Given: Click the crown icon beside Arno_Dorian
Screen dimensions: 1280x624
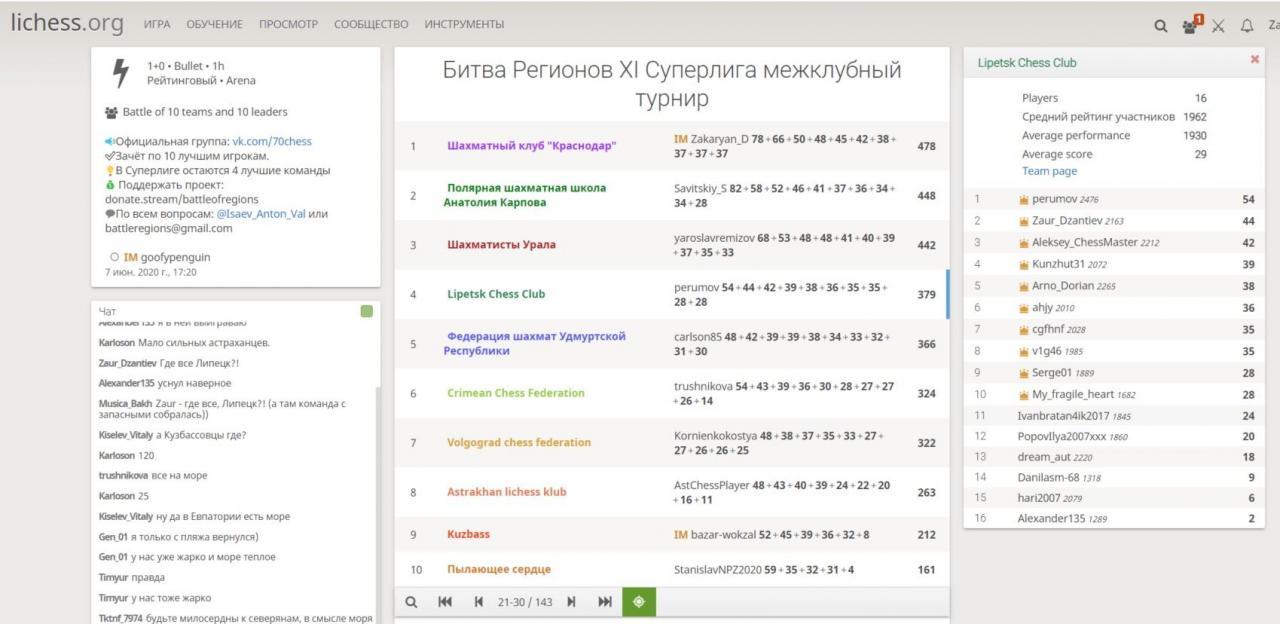Looking at the screenshot, I should point(1024,286).
